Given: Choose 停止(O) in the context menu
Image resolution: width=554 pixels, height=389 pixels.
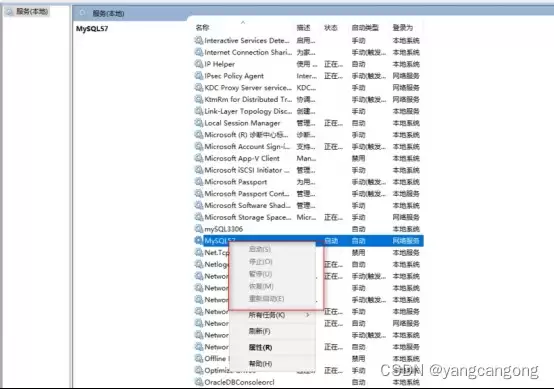Looking at the screenshot, I should [260, 261].
